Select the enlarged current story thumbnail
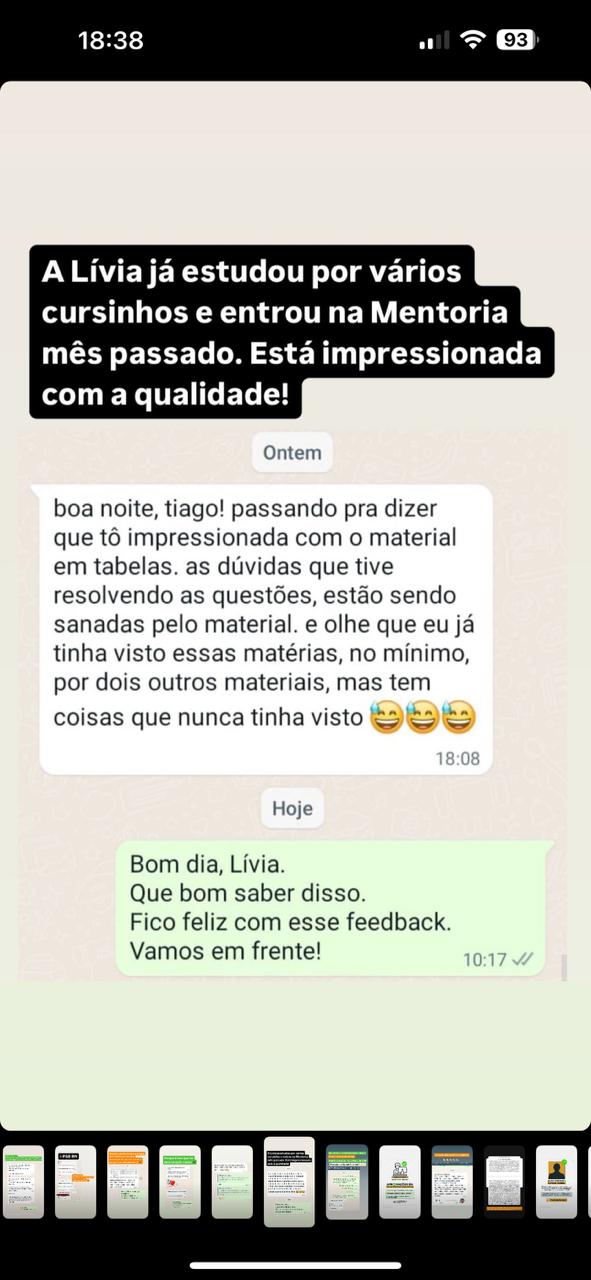The image size is (591, 1280). [289, 1182]
